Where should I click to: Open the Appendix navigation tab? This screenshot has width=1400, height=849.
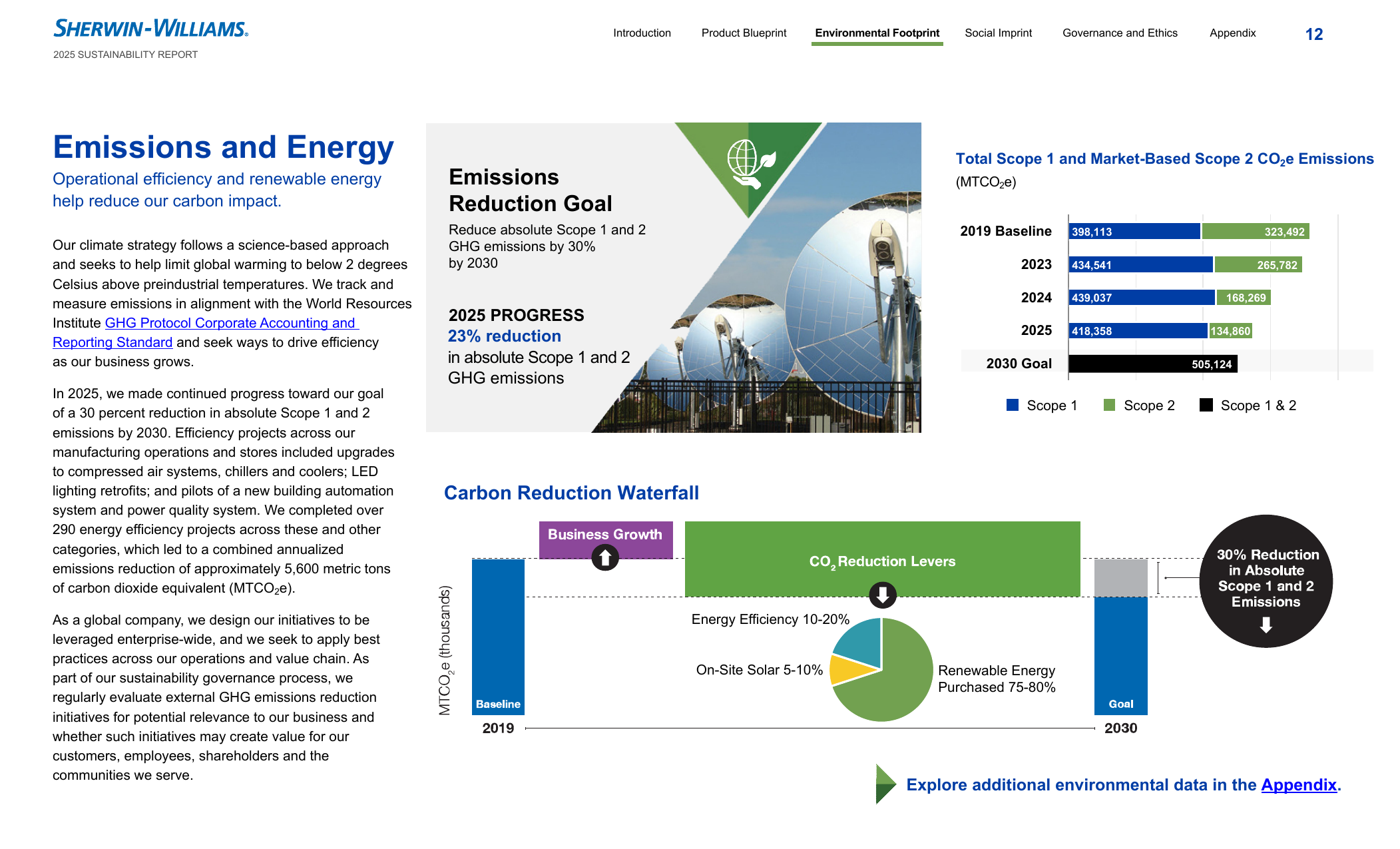[1232, 33]
